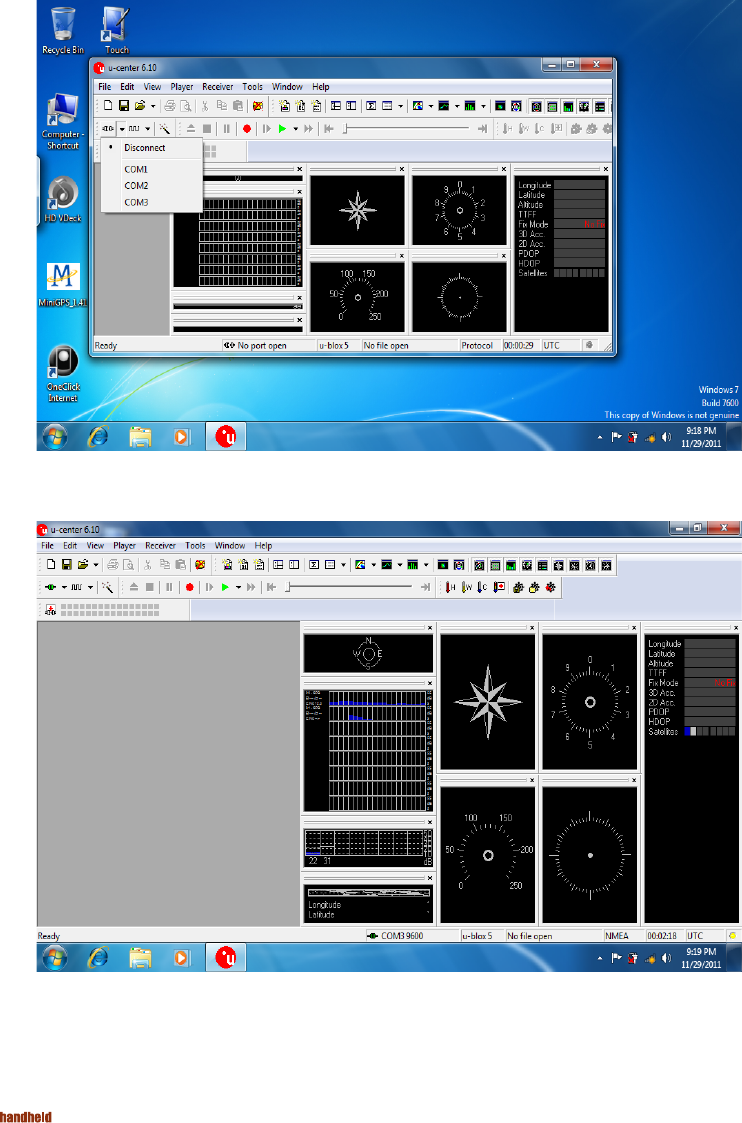
Task: Open the View menu in the maximized u-center window
Action: (95, 546)
